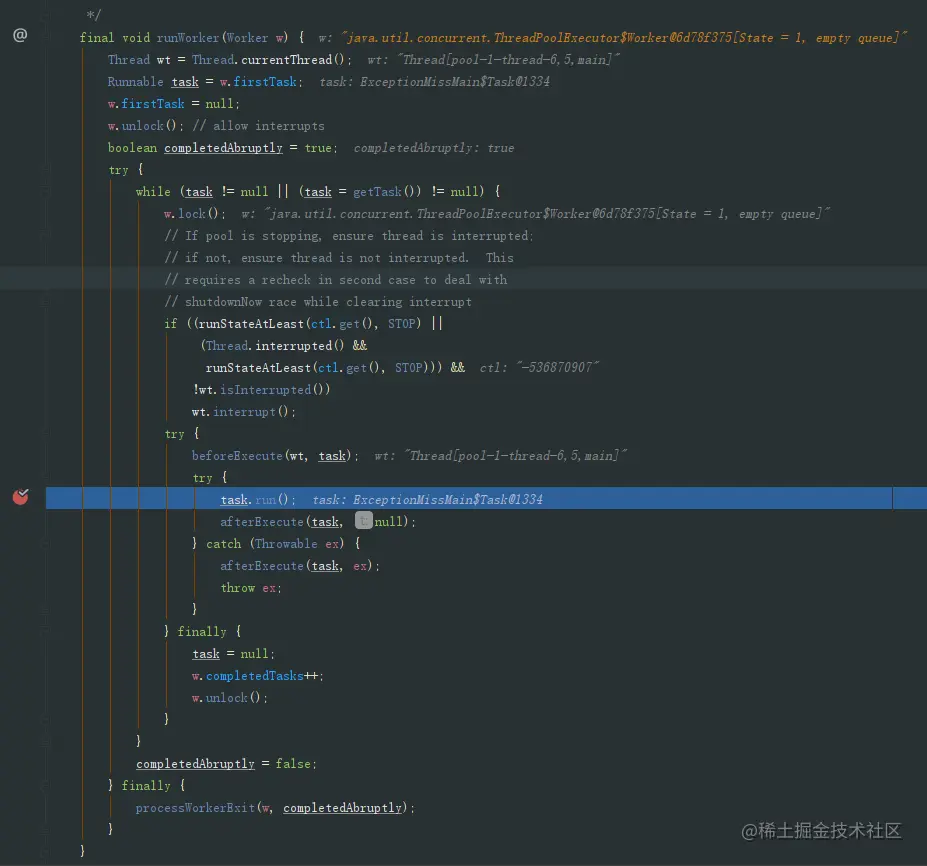Image resolution: width=927 pixels, height=866 pixels.
Task: Click Thread.currentThread() call
Action: (x=271, y=60)
